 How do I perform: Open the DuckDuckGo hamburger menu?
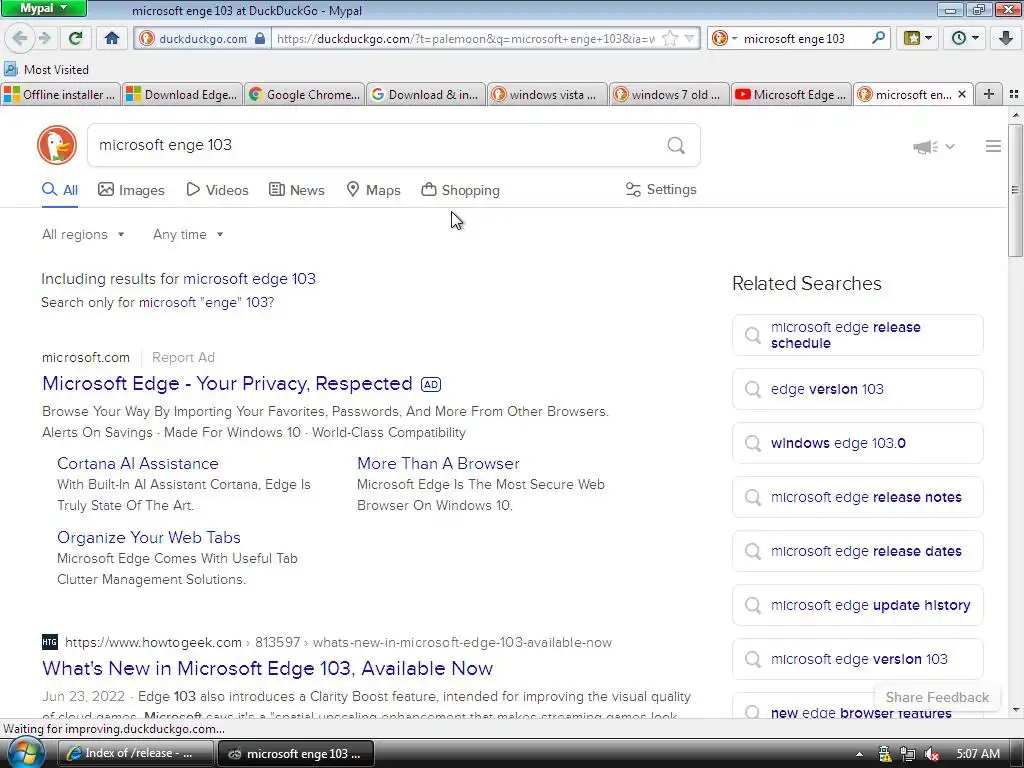click(993, 146)
